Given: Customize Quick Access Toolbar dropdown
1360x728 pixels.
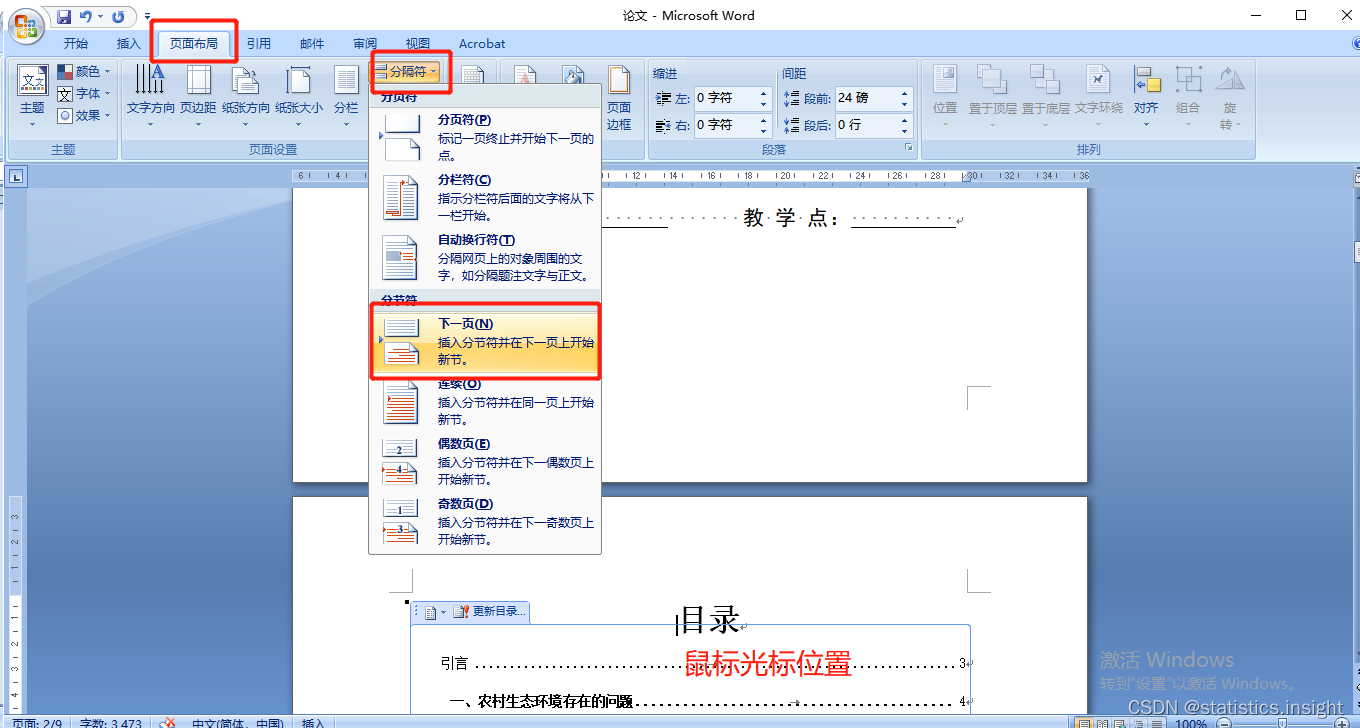Looking at the screenshot, I should [148, 17].
